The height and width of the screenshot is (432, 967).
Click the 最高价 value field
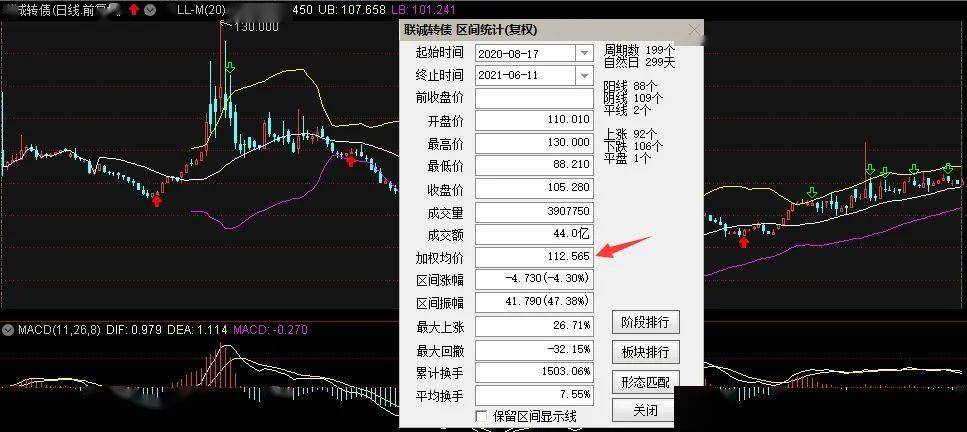(x=535, y=144)
